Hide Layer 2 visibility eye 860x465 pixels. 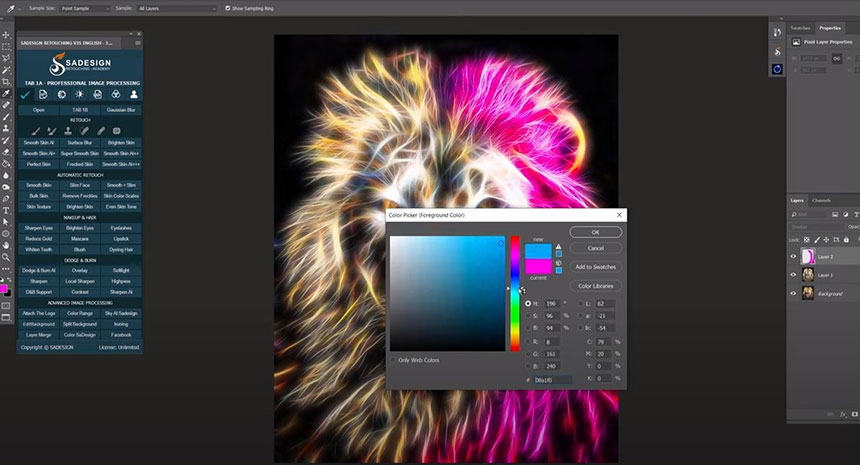[x=793, y=256]
